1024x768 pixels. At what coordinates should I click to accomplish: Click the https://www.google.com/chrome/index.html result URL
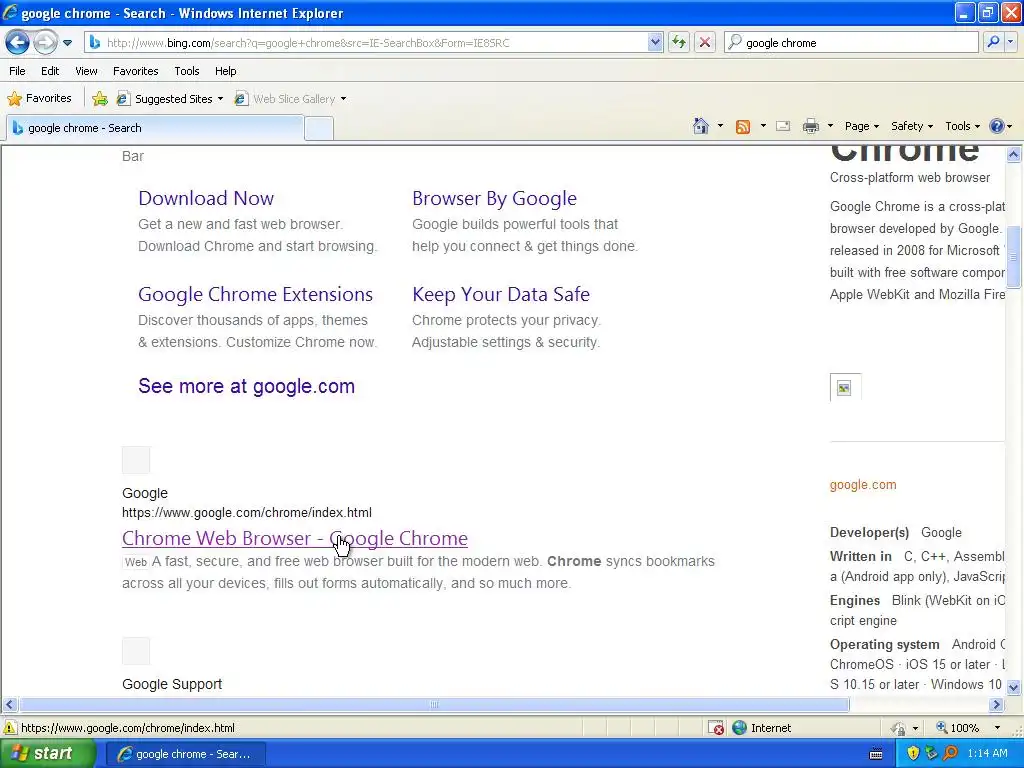[x=247, y=513]
